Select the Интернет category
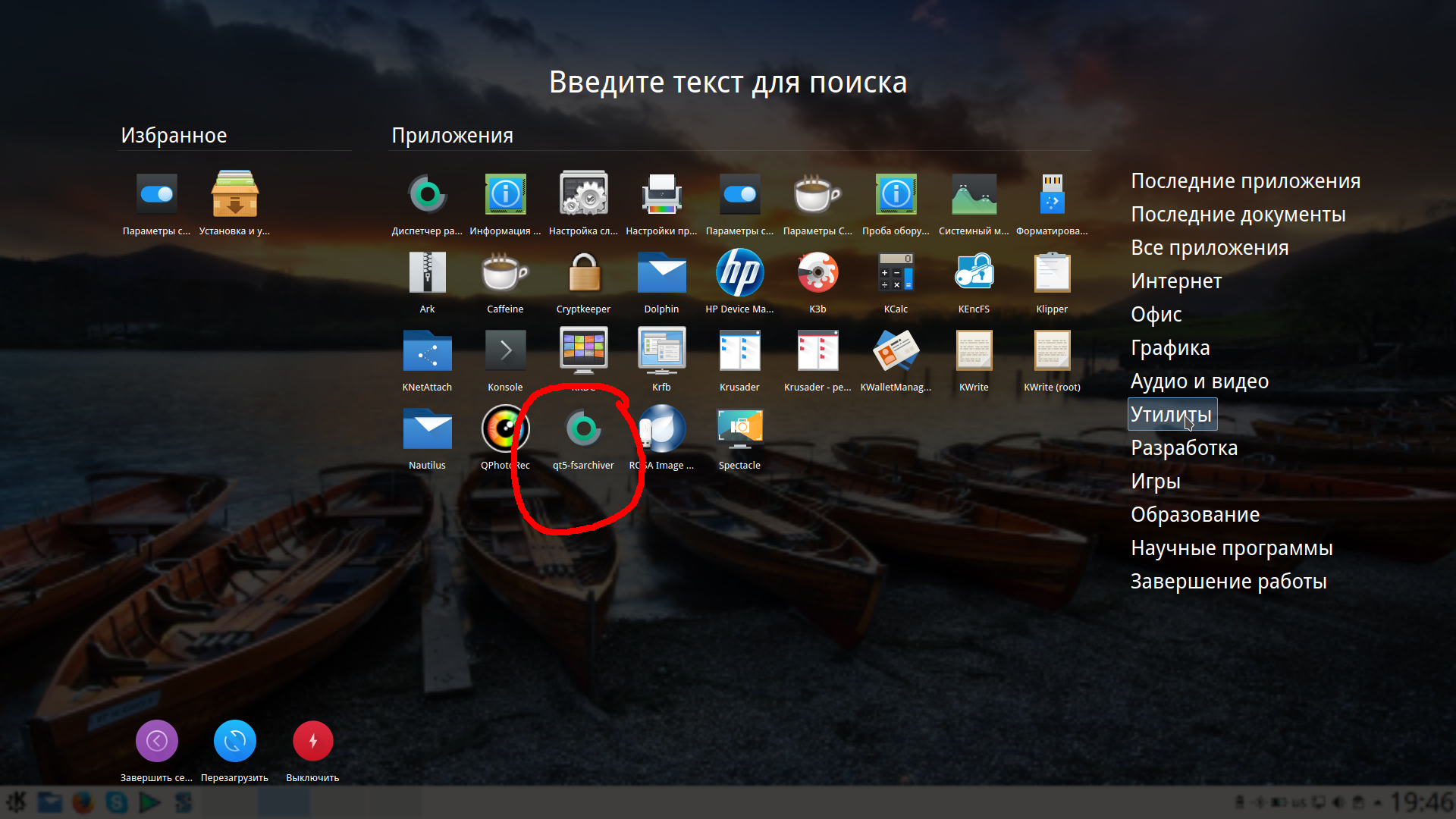Image resolution: width=1456 pixels, height=819 pixels. (x=1176, y=281)
